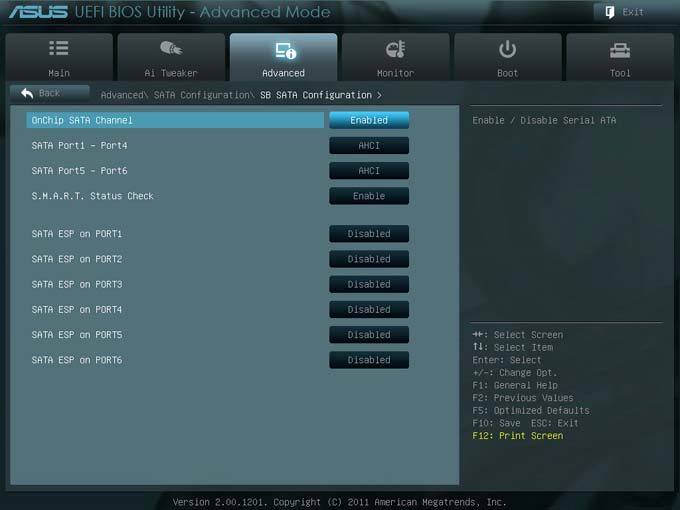Click the Boot power icon
This screenshot has width=680, height=510.
[507, 49]
